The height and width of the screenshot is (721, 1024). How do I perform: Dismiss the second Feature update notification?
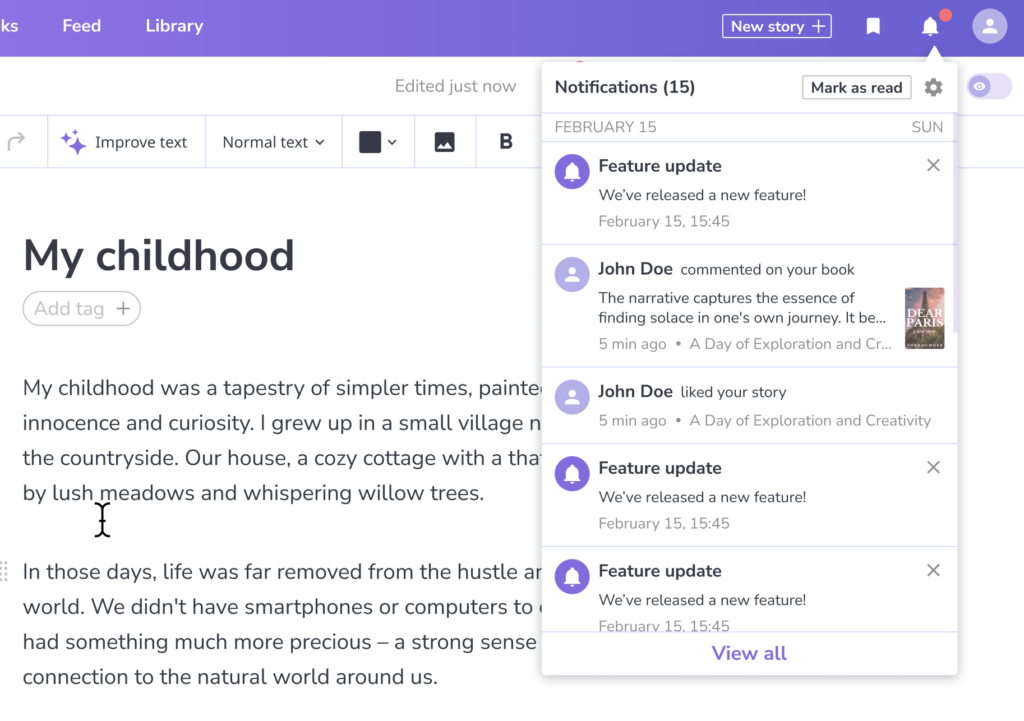point(933,467)
